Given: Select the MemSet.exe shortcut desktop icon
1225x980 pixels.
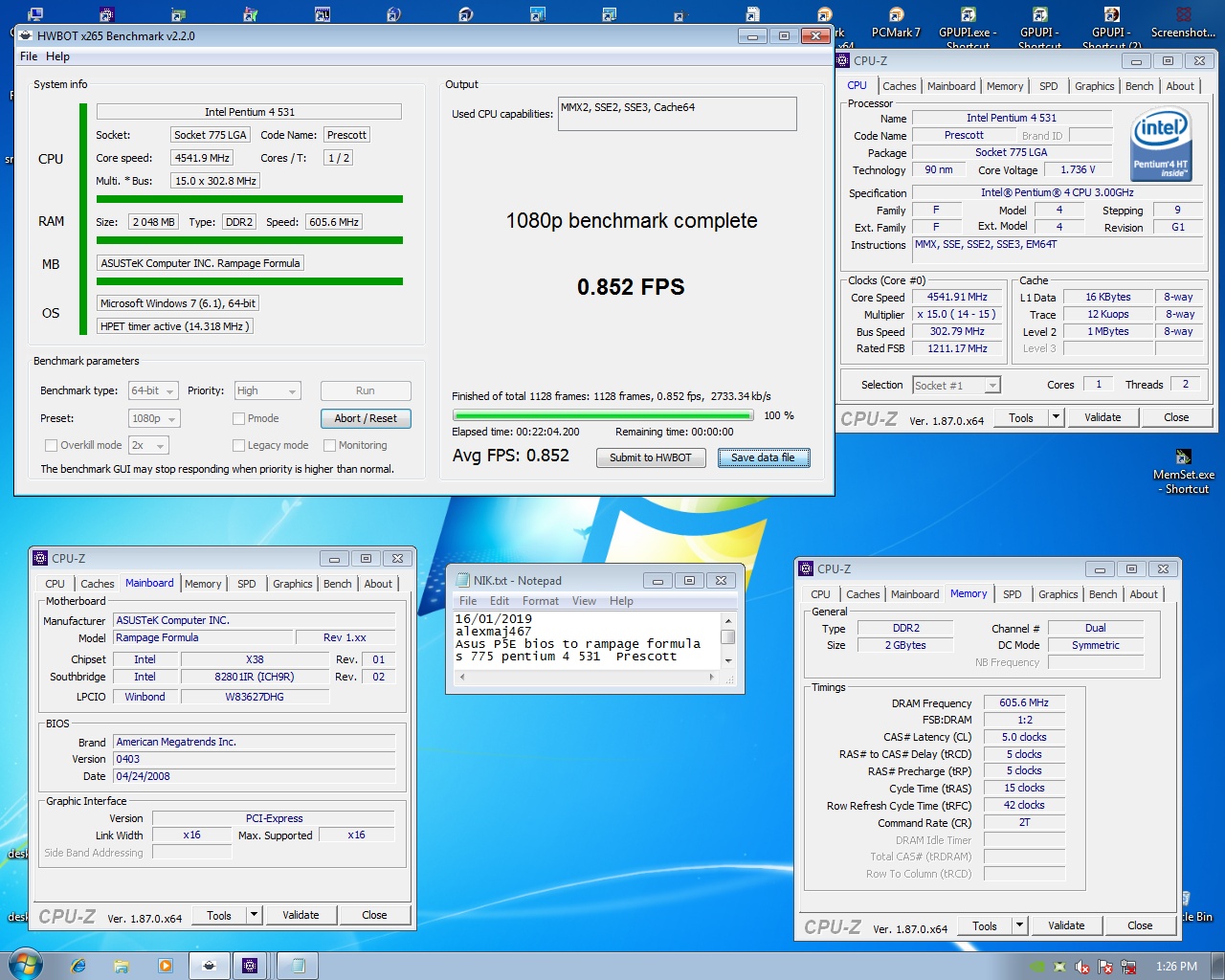Looking at the screenshot, I should 1184,471.
